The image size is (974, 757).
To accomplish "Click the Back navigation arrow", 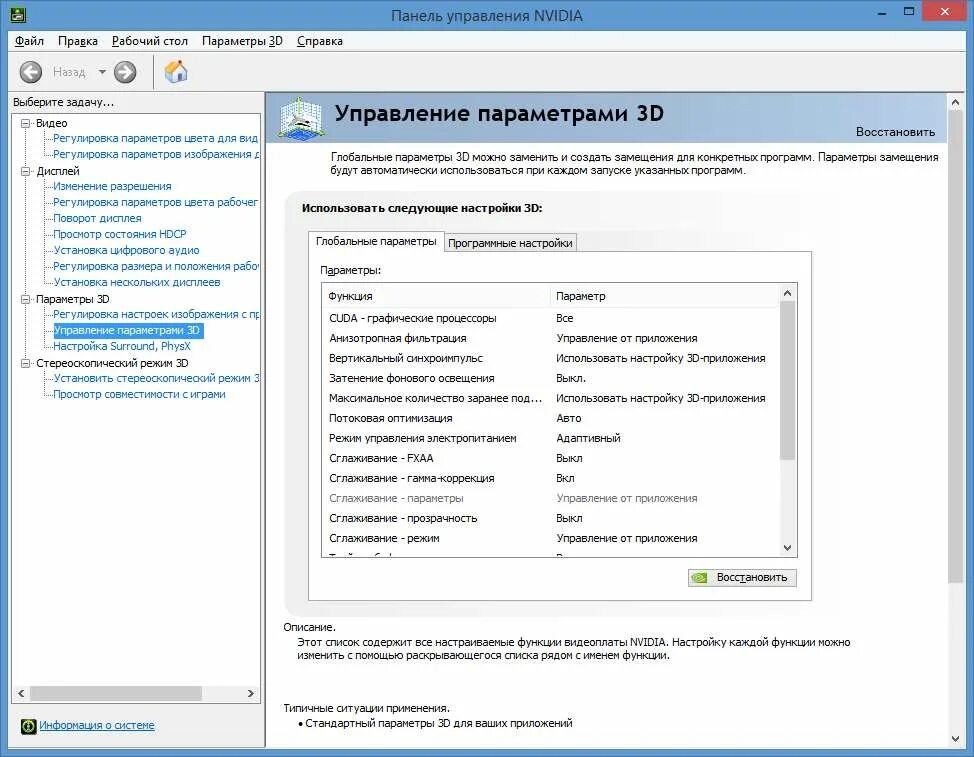I will tap(30, 71).
